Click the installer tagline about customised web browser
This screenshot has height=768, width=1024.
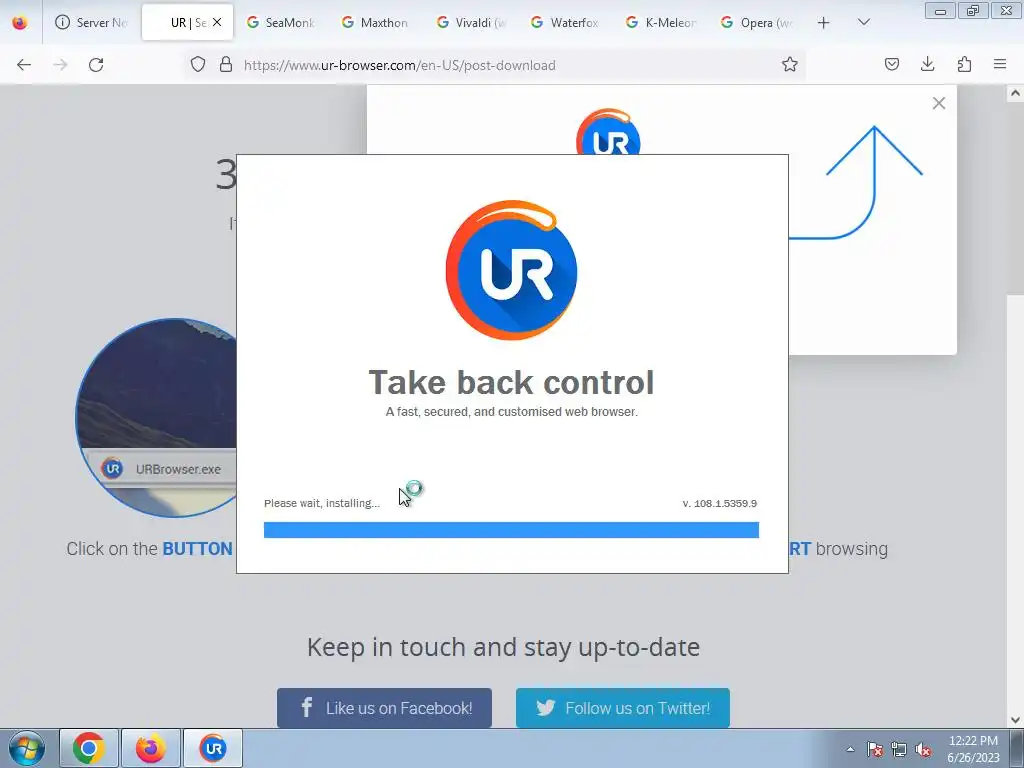(x=511, y=412)
